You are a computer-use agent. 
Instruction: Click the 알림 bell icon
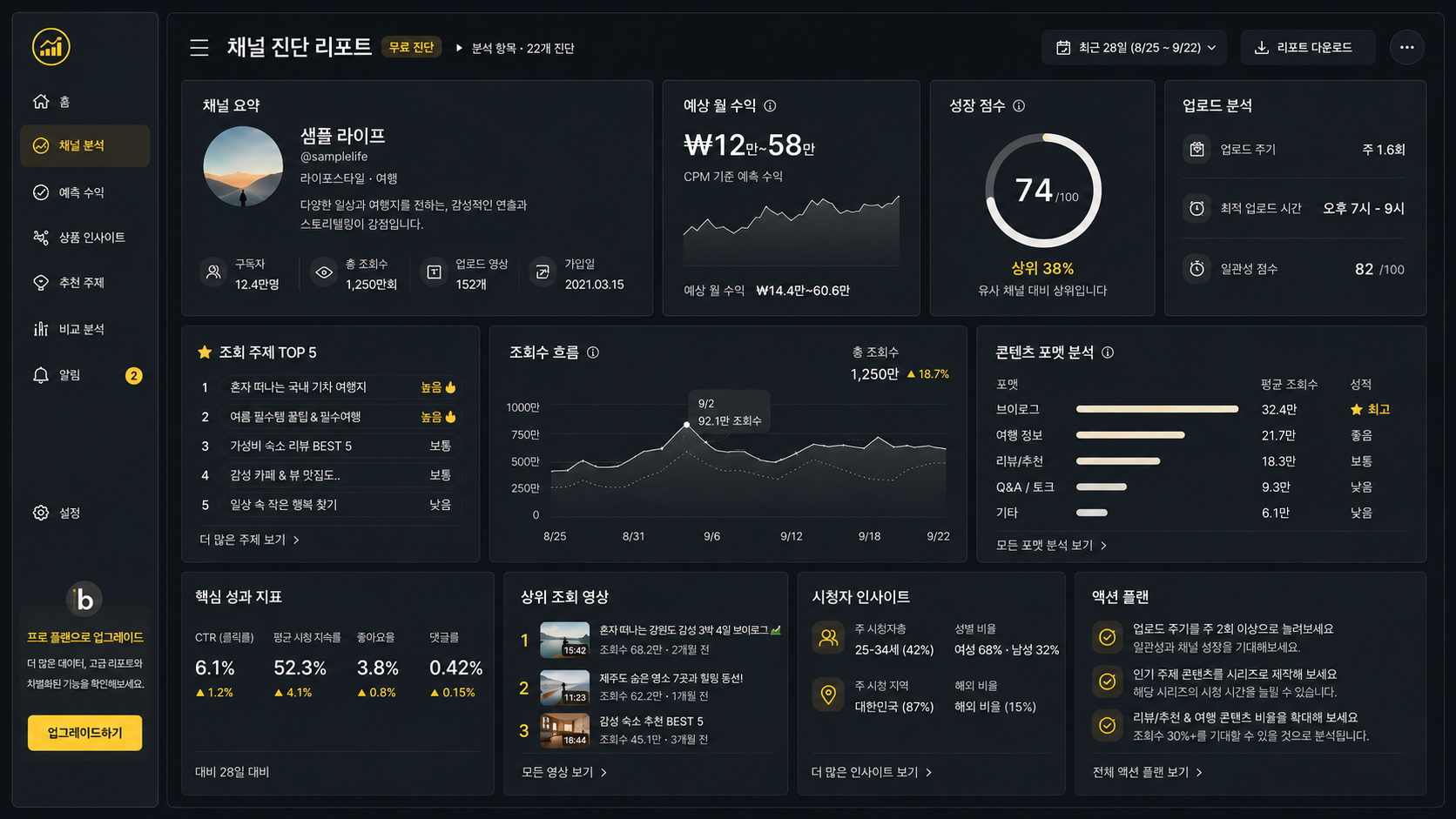(x=41, y=375)
